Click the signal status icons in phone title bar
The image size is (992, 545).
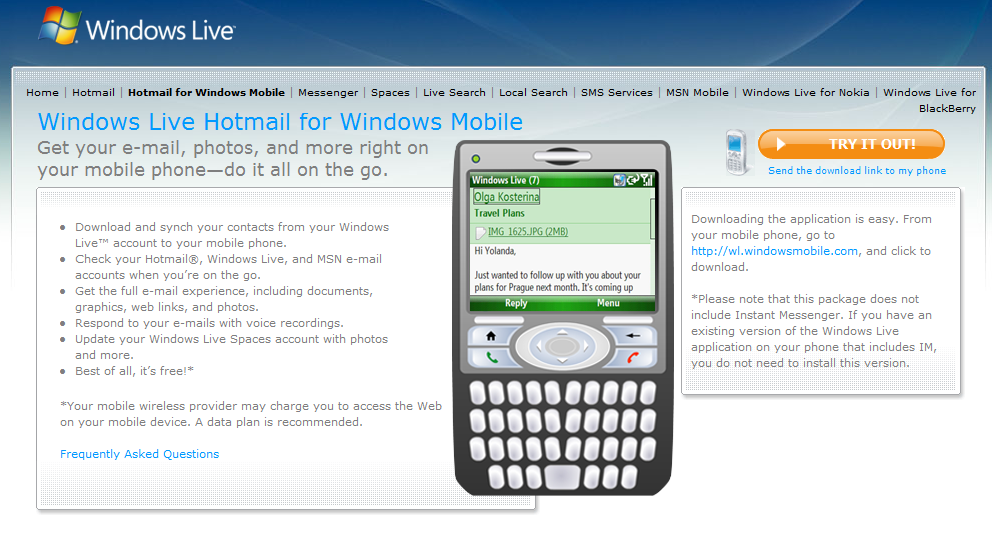click(633, 180)
